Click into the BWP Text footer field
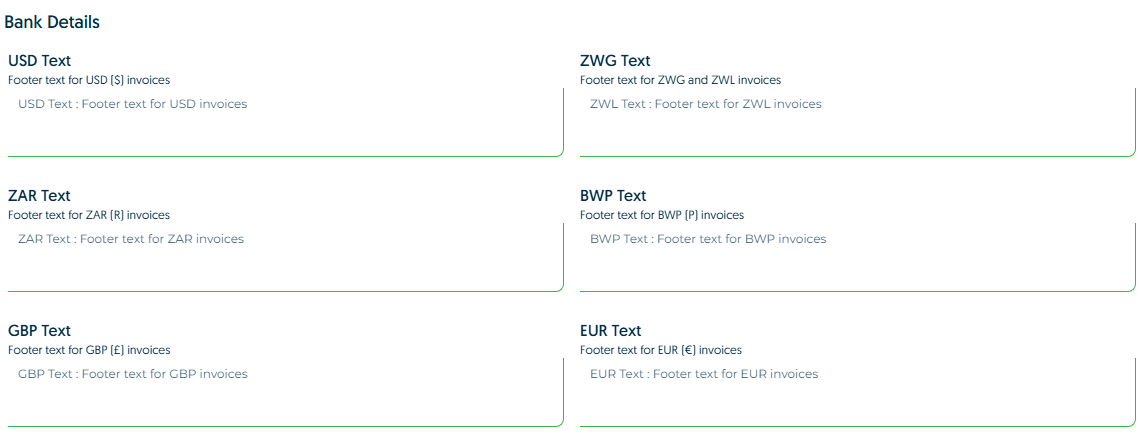The width and height of the screenshot is (1147, 443). click(x=857, y=257)
